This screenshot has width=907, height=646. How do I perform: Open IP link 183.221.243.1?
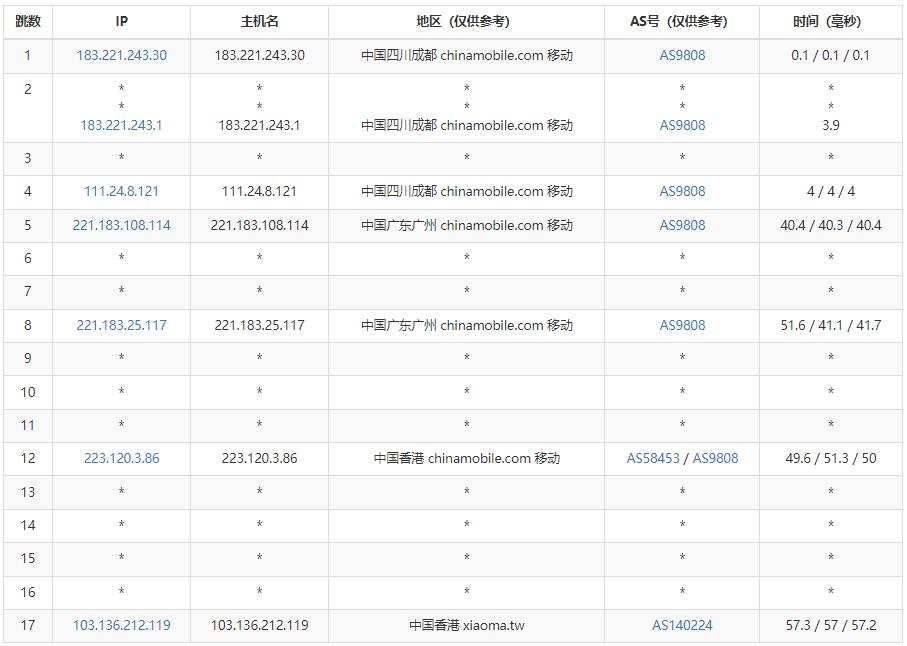point(121,125)
